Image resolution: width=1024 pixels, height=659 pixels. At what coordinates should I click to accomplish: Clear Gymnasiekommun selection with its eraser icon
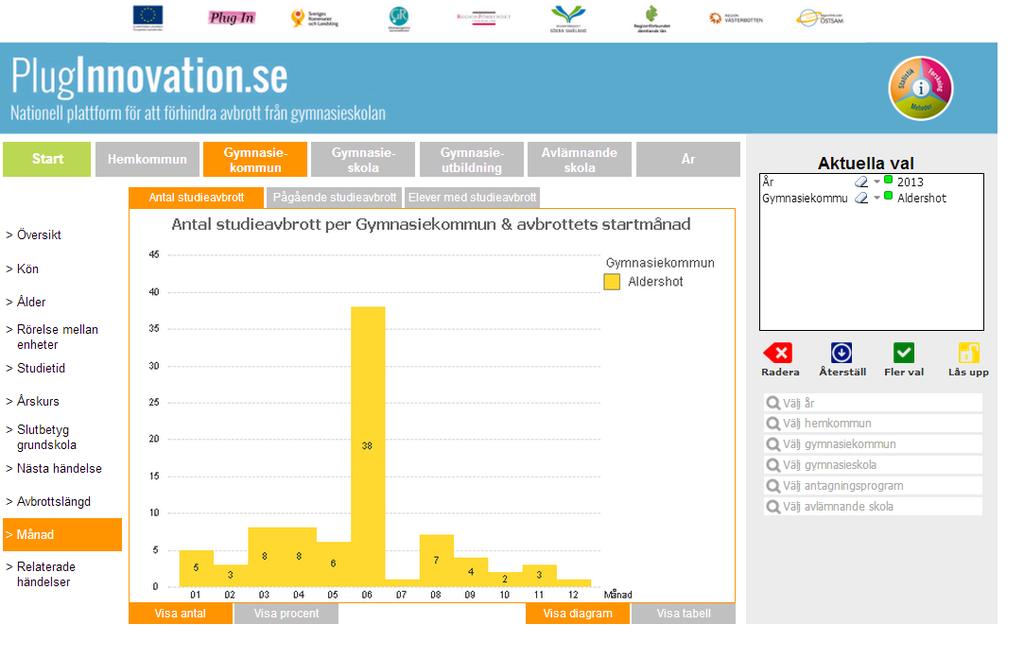(861, 198)
